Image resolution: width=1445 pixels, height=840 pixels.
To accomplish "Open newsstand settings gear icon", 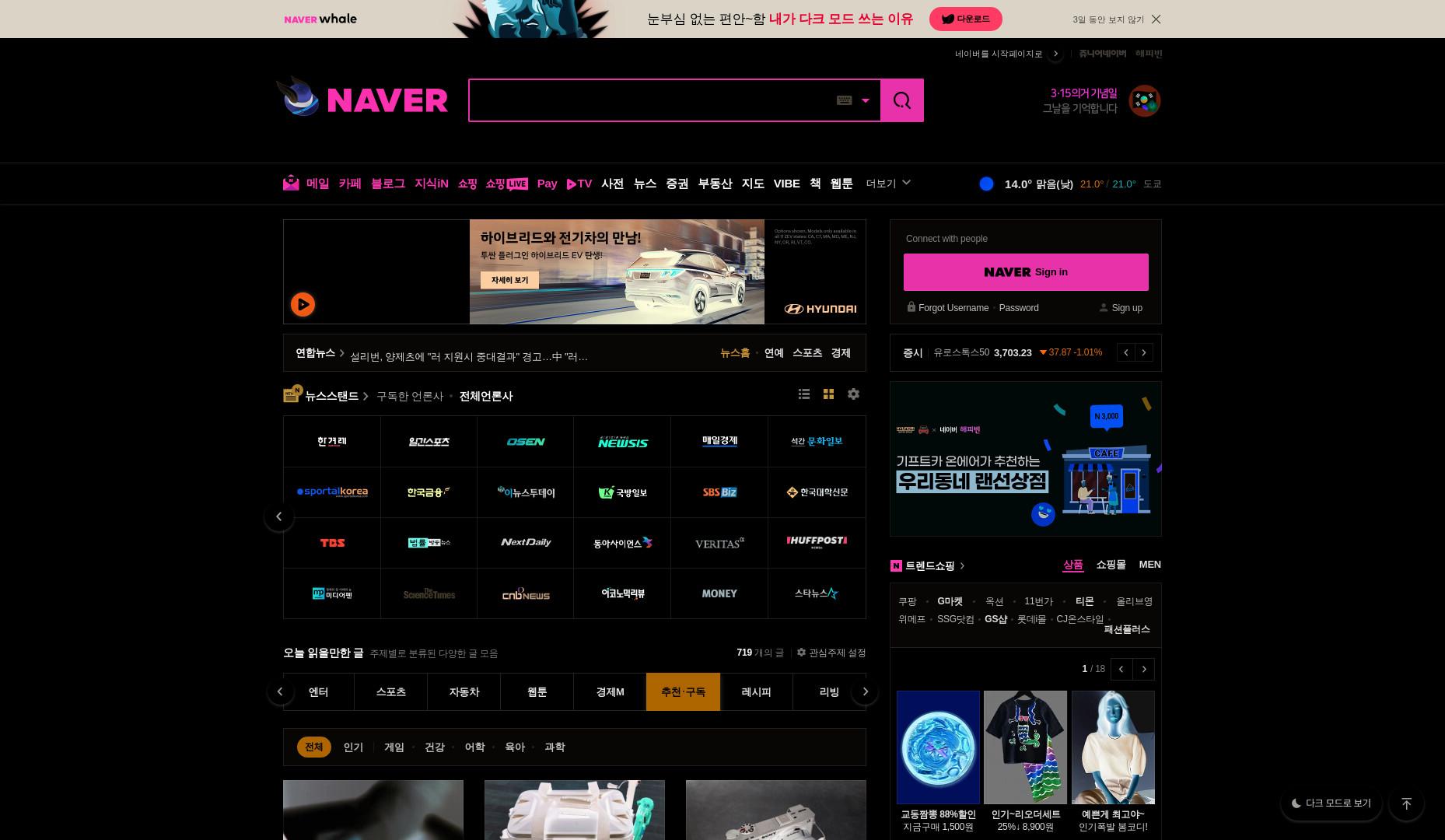I will click(x=853, y=394).
